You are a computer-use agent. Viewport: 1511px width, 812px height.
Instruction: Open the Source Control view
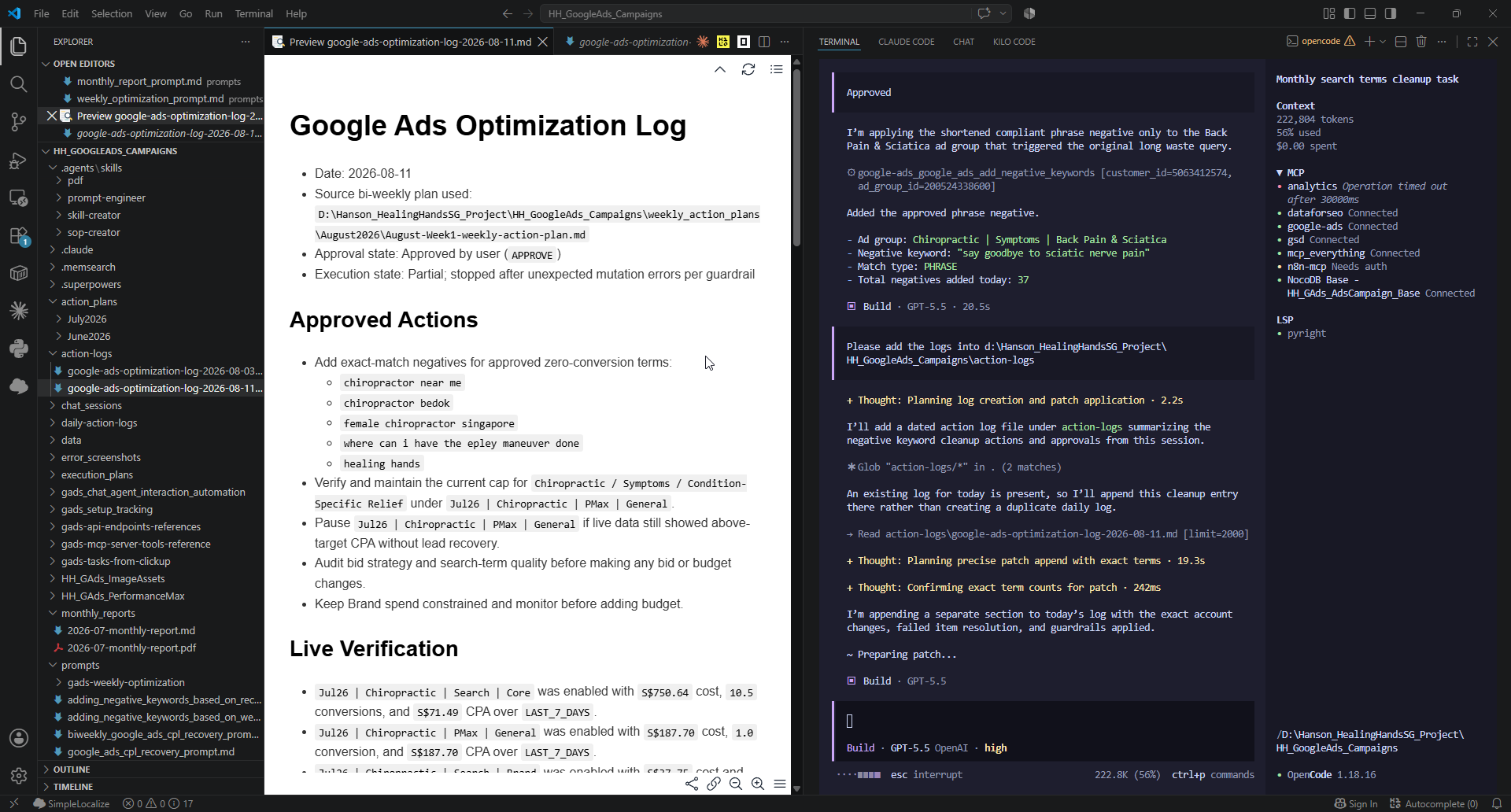(19, 122)
